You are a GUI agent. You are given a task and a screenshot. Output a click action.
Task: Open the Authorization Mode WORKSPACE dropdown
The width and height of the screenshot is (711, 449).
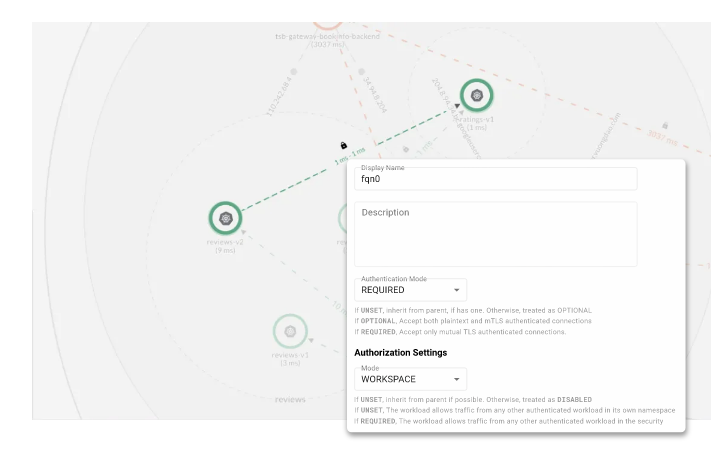(x=410, y=379)
